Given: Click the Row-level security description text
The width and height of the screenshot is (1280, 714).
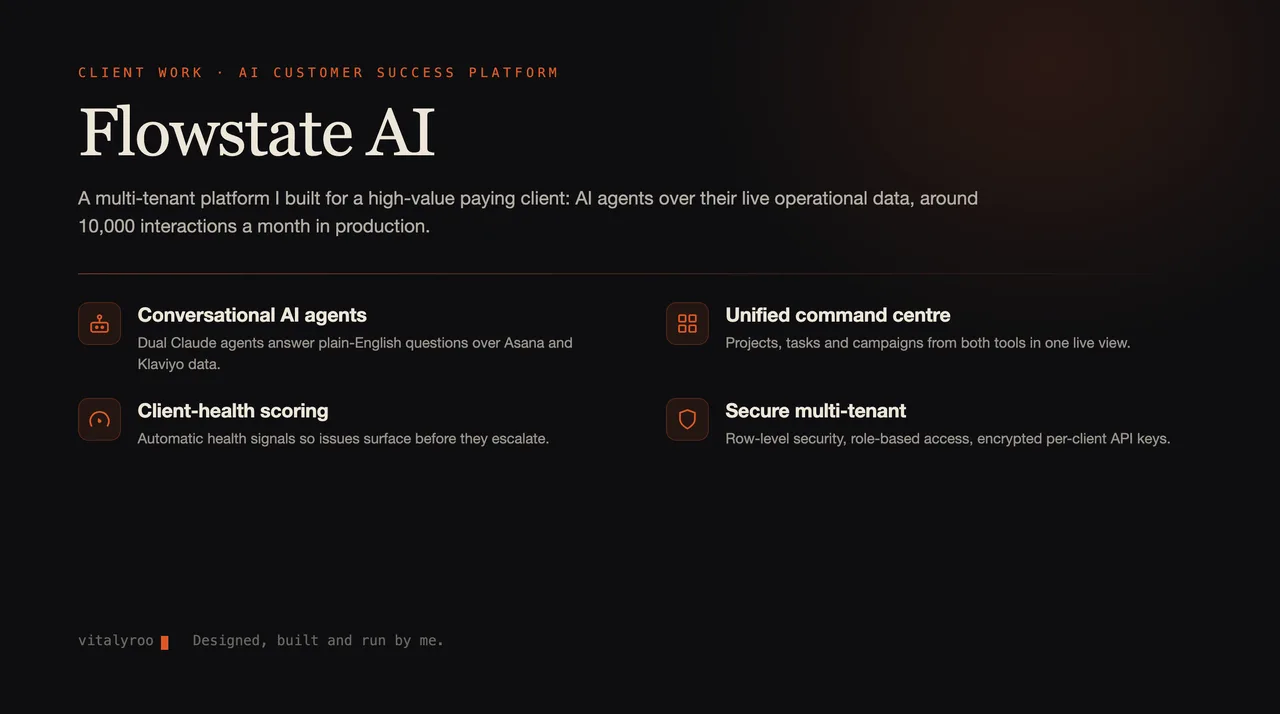Looking at the screenshot, I should point(948,439).
